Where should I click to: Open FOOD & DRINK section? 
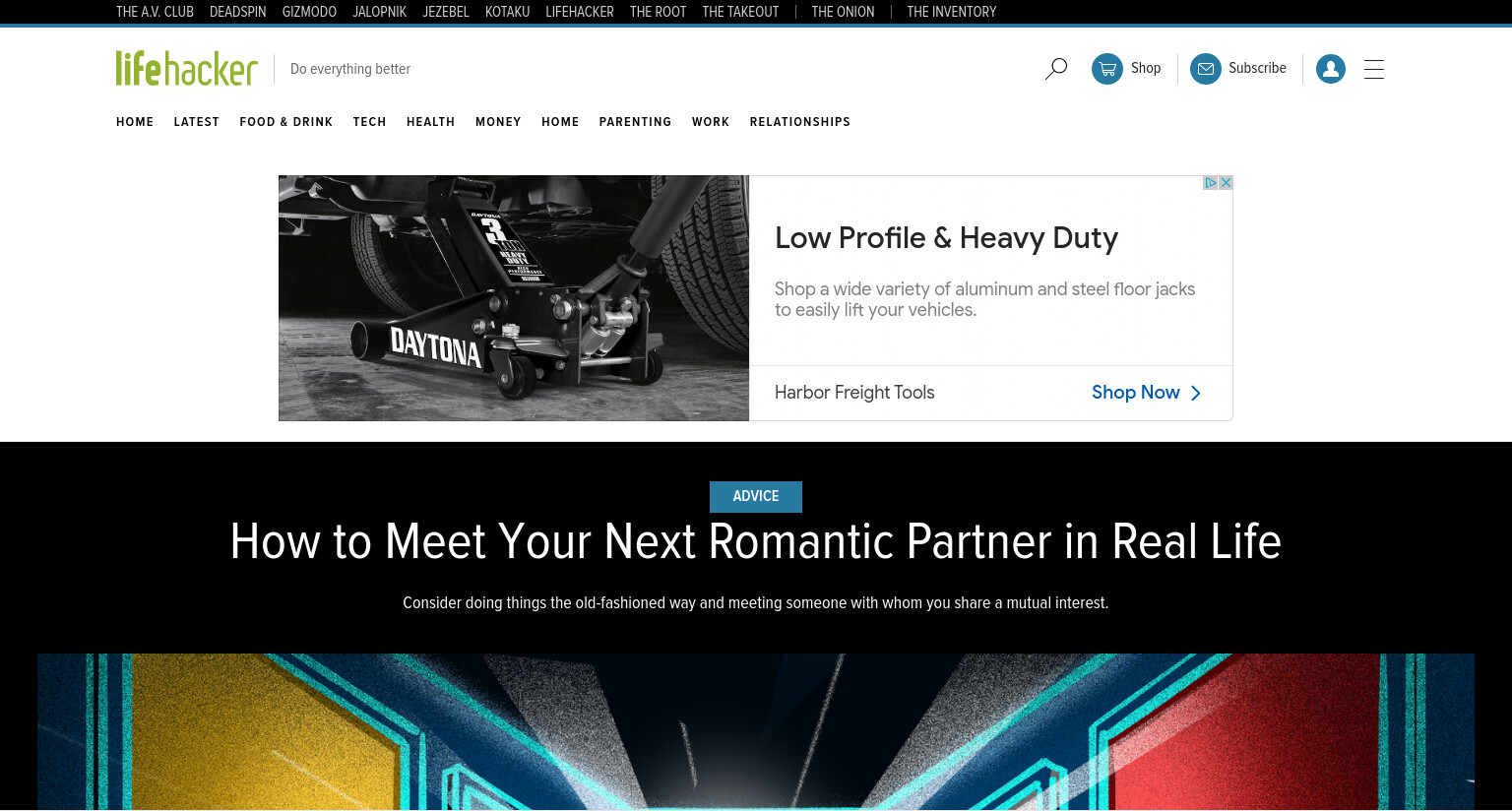(x=286, y=122)
